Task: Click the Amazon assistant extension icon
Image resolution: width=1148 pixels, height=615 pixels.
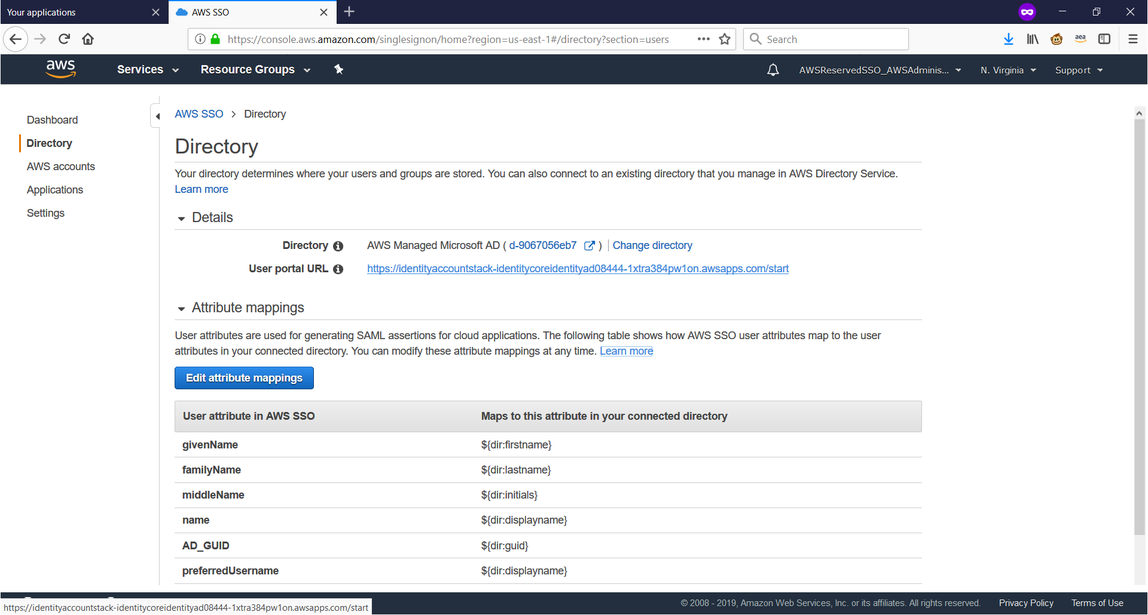Action: [1080, 40]
